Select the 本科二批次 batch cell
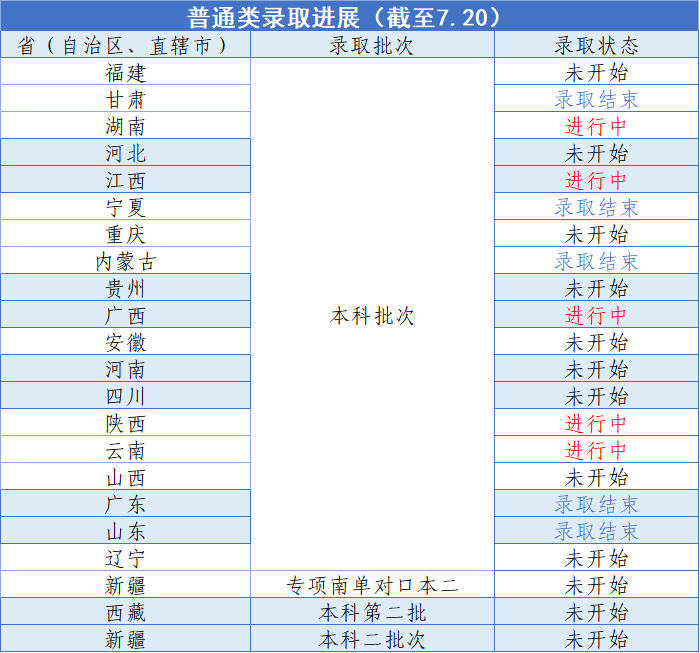Screen dimensions: 700x653 click(372, 638)
